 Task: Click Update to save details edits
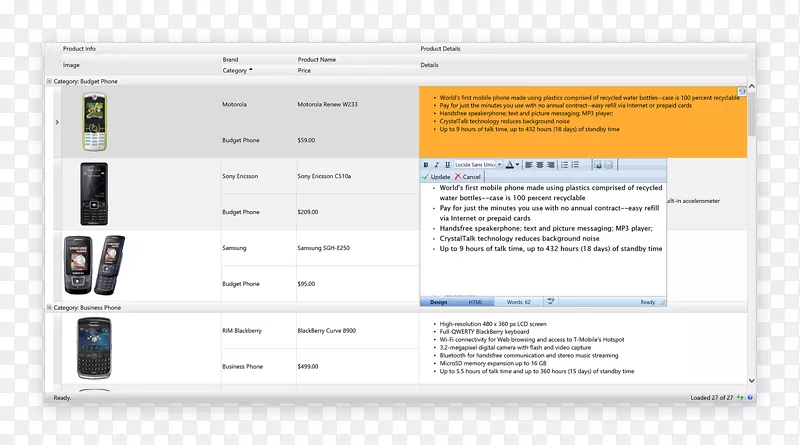[436, 176]
